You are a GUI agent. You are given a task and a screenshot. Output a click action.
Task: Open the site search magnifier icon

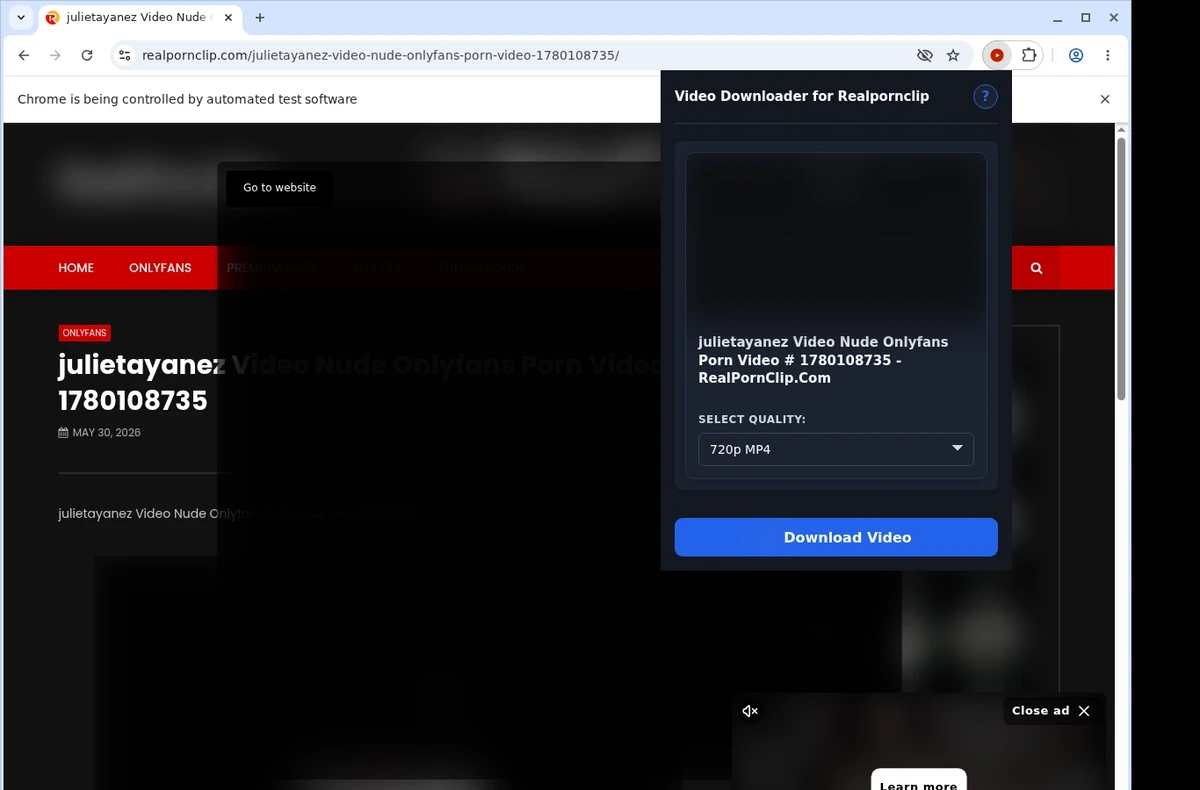[1036, 268]
